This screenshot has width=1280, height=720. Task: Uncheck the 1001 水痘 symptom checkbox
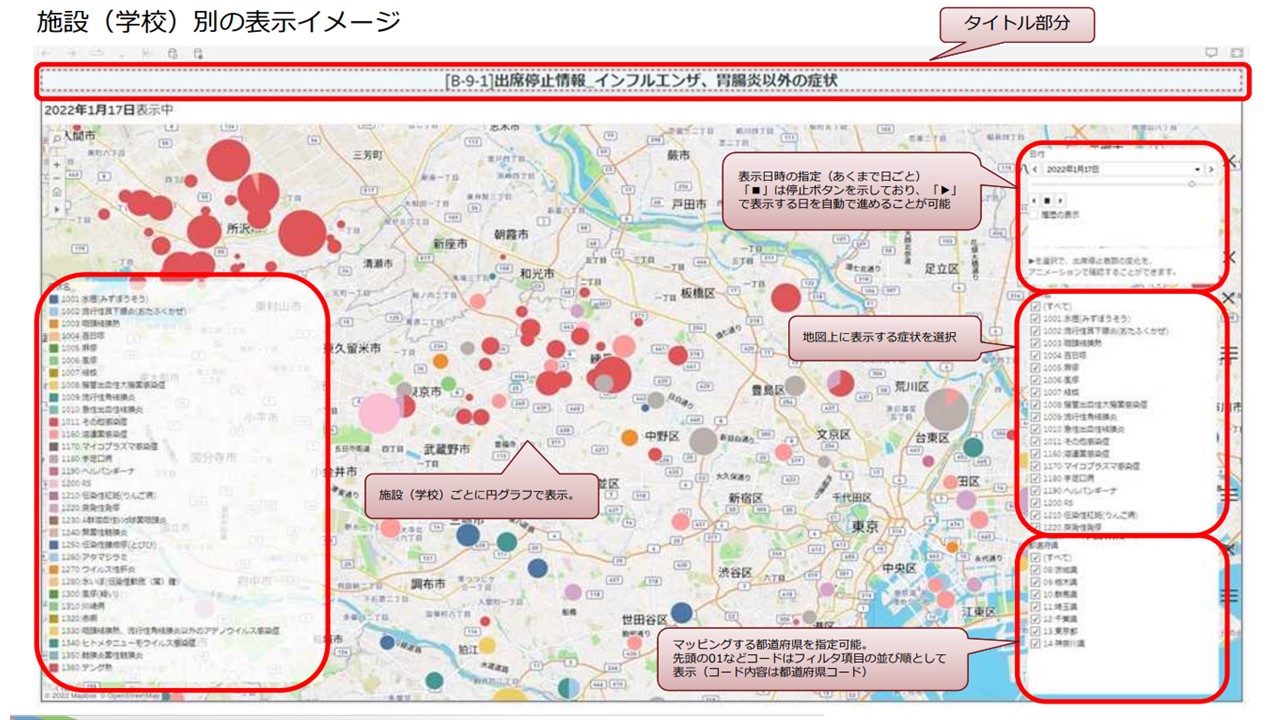click(1036, 318)
